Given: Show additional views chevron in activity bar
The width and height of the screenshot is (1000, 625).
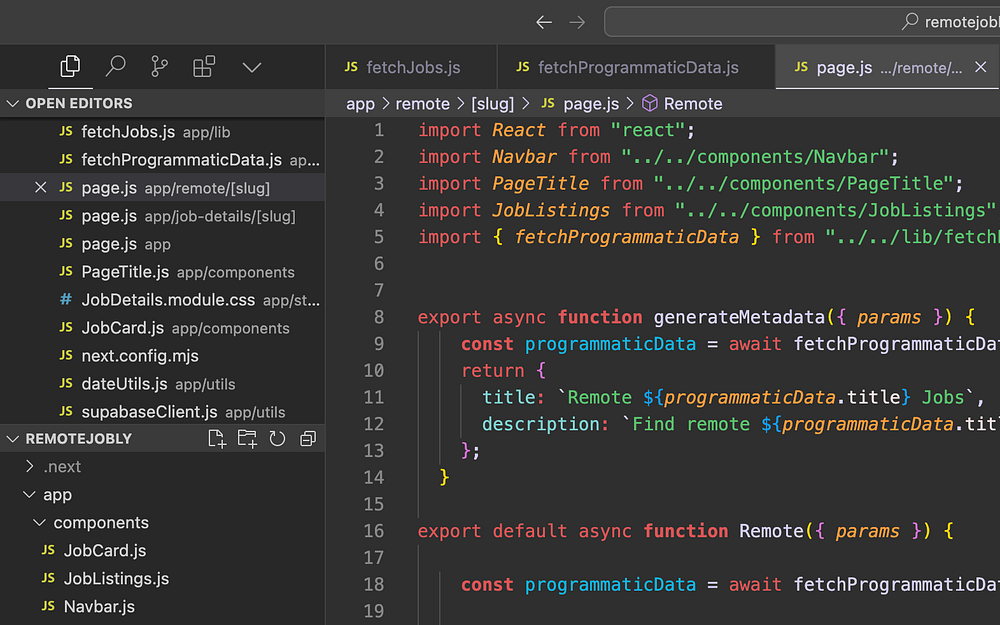Looking at the screenshot, I should [252, 67].
